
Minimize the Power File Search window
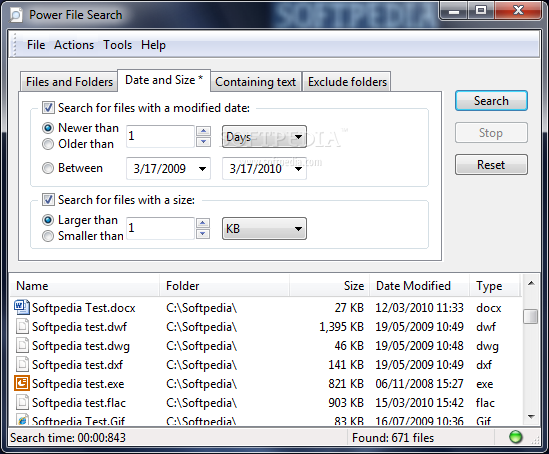[x=454, y=11]
